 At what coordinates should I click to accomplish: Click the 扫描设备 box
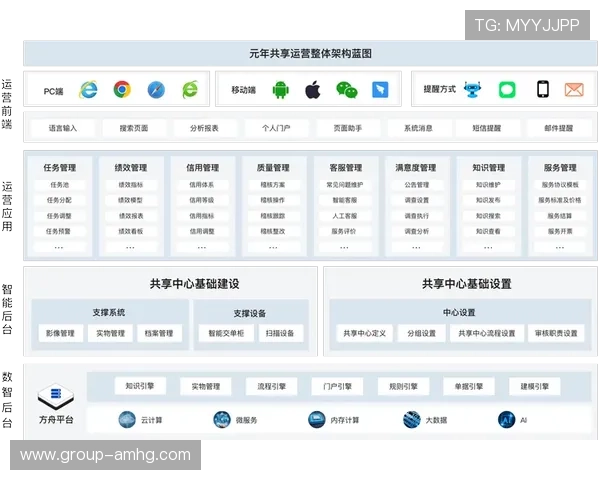click(280, 333)
